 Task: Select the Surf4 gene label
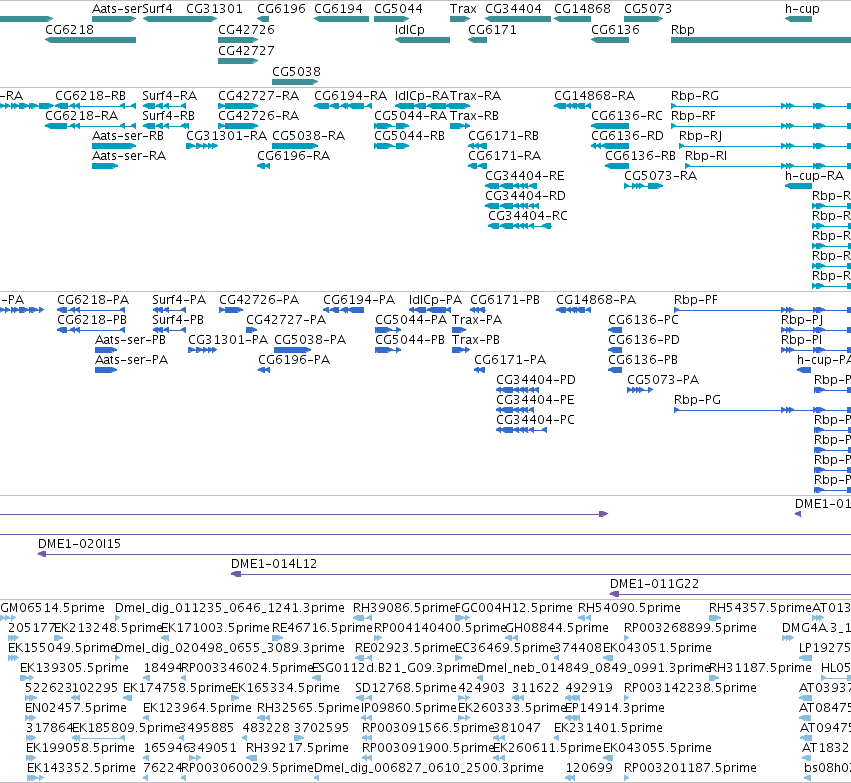pos(157,9)
